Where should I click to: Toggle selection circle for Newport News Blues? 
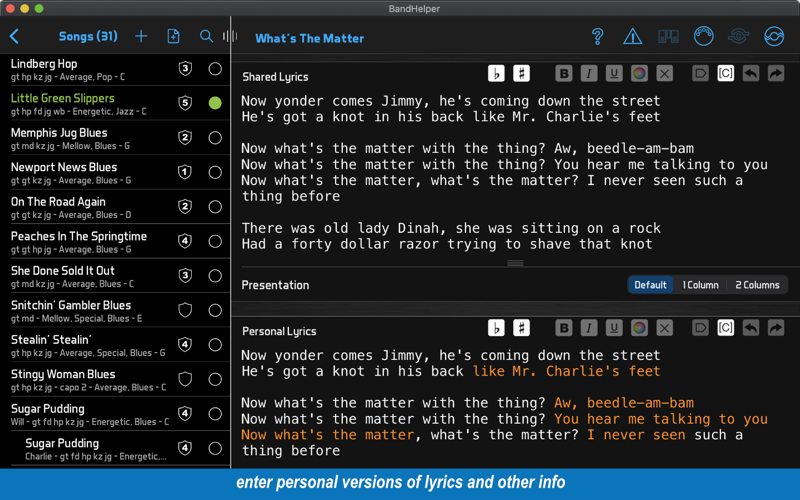(x=215, y=172)
